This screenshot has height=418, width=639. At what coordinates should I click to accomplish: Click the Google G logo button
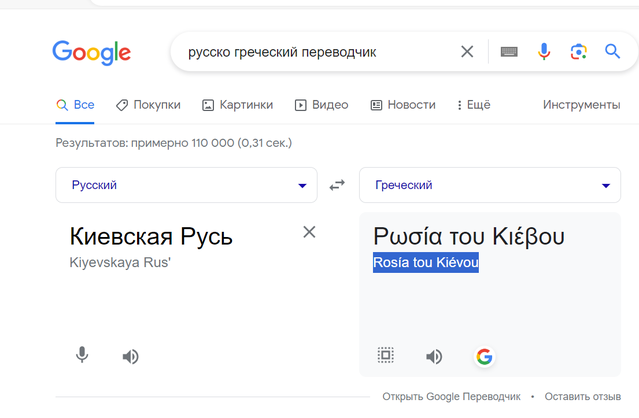485,357
